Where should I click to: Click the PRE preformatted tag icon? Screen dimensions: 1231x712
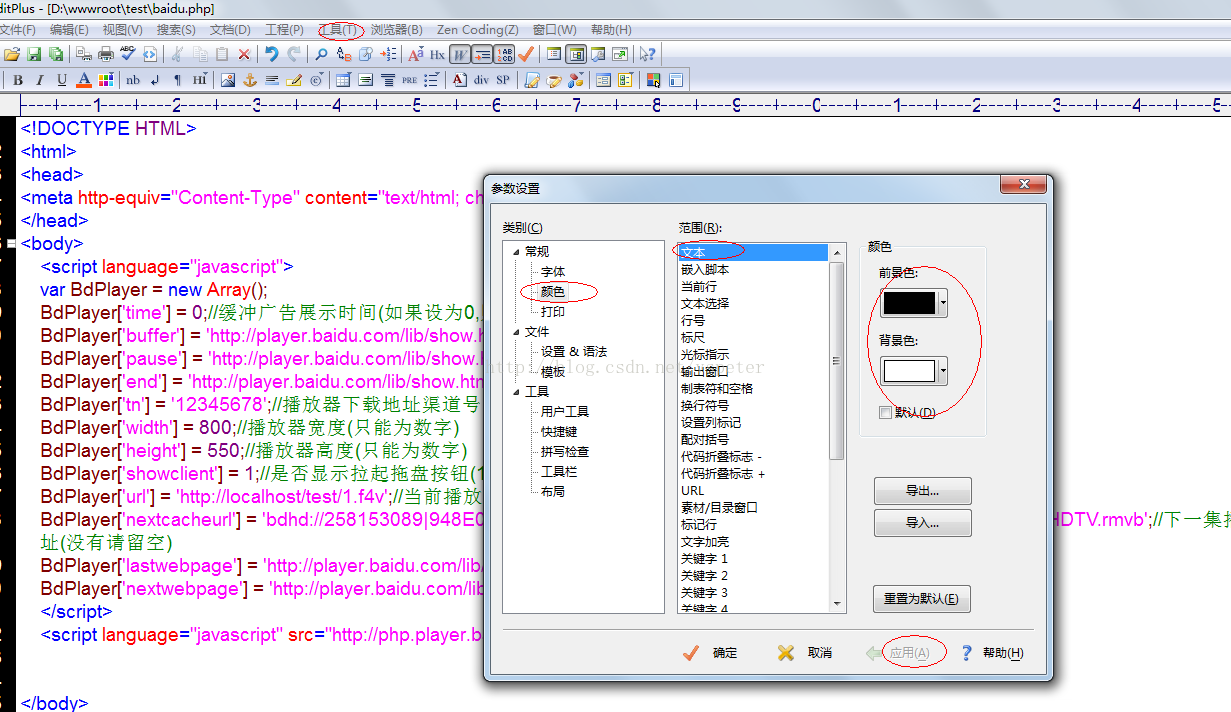coord(410,80)
